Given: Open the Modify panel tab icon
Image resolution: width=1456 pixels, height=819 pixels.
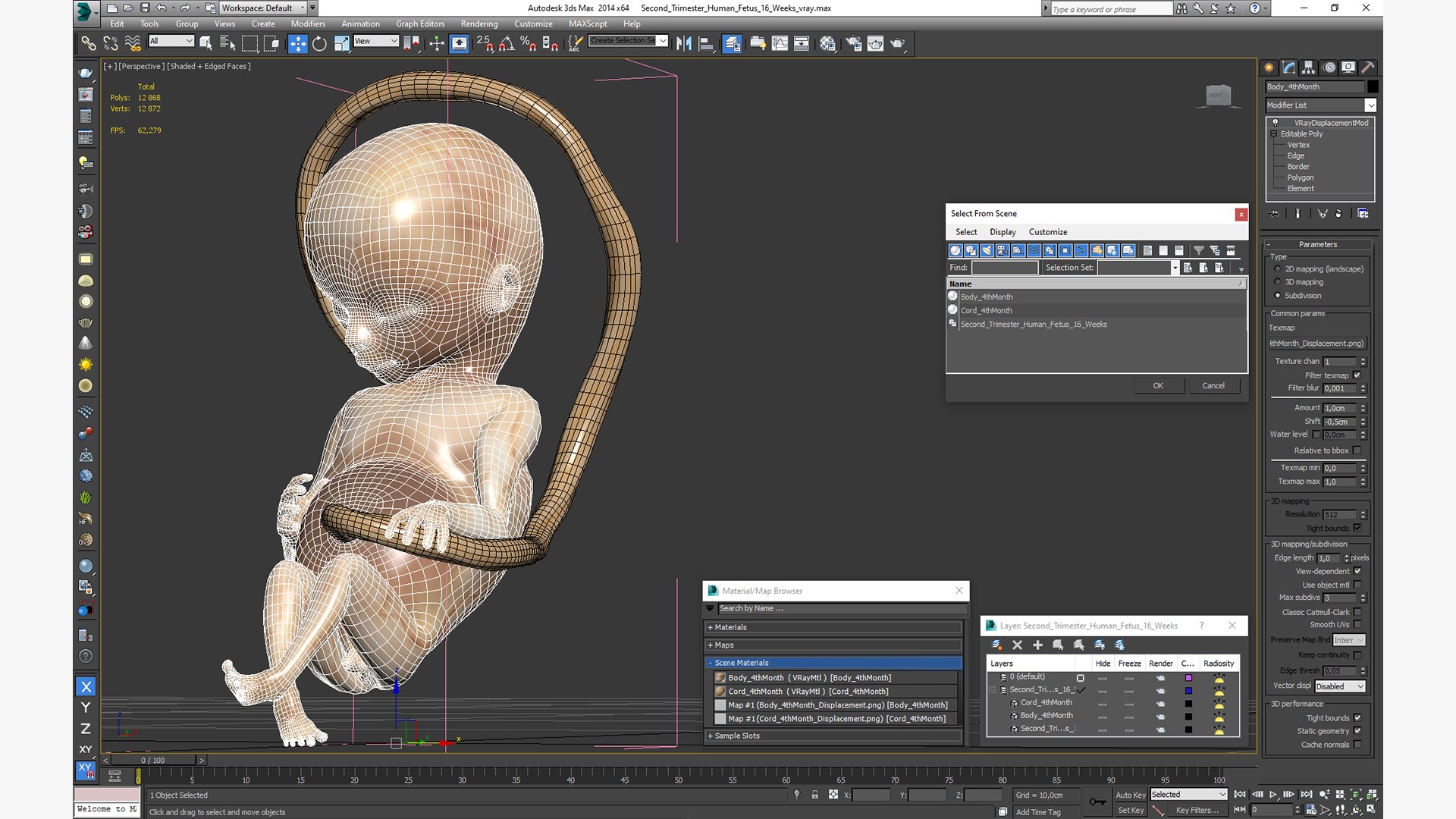Looking at the screenshot, I should pos(1288,67).
